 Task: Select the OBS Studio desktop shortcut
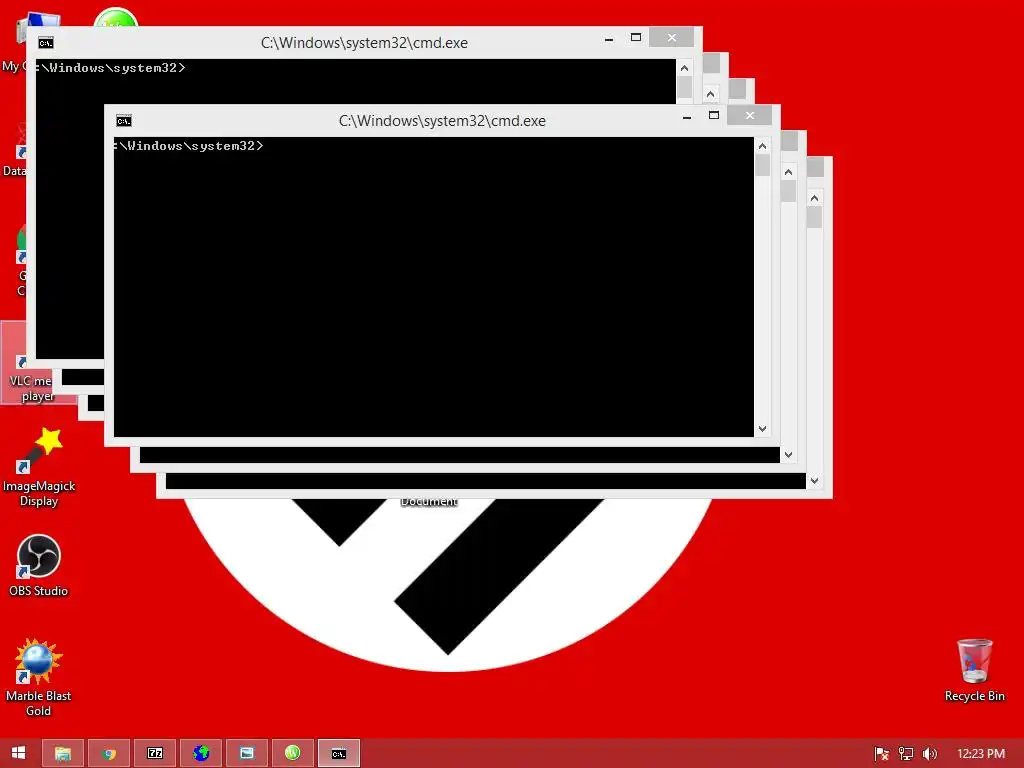[x=39, y=566]
